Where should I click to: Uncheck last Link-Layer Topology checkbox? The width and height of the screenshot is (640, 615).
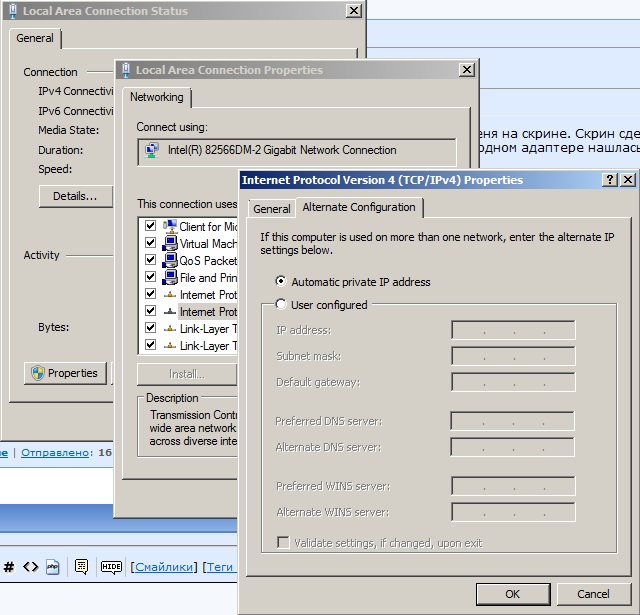[151, 345]
